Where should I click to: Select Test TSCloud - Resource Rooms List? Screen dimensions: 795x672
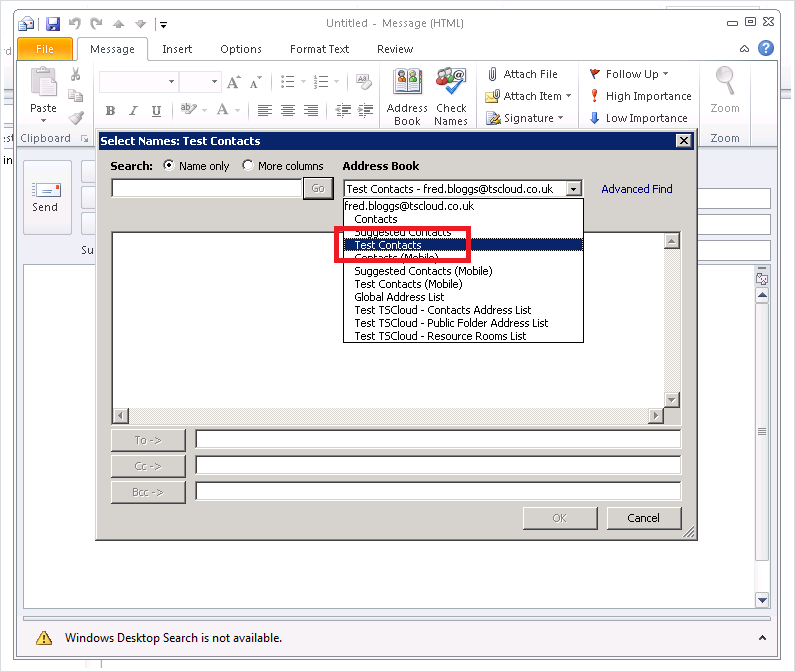tap(440, 336)
